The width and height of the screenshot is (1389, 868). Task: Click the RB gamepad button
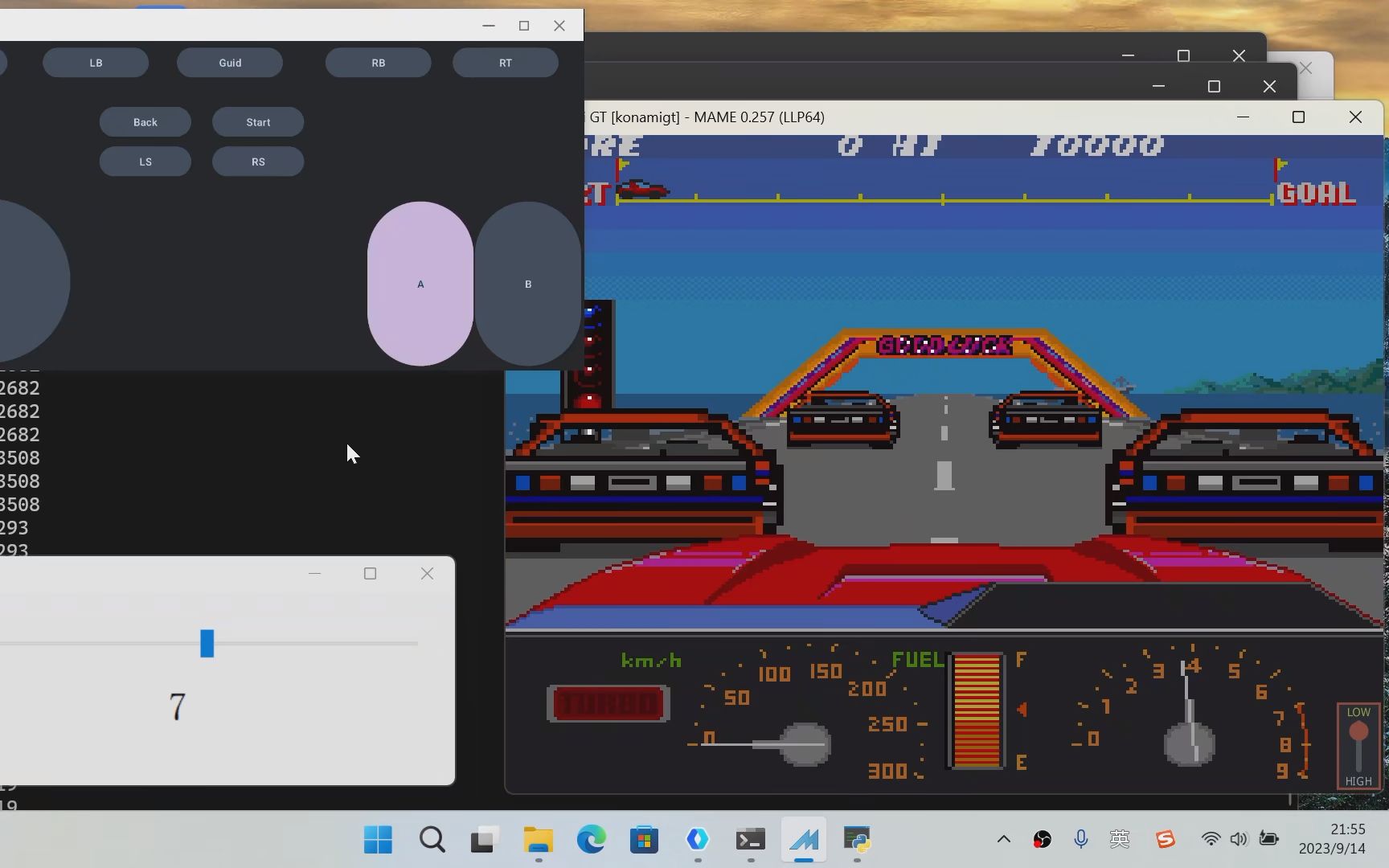378,63
